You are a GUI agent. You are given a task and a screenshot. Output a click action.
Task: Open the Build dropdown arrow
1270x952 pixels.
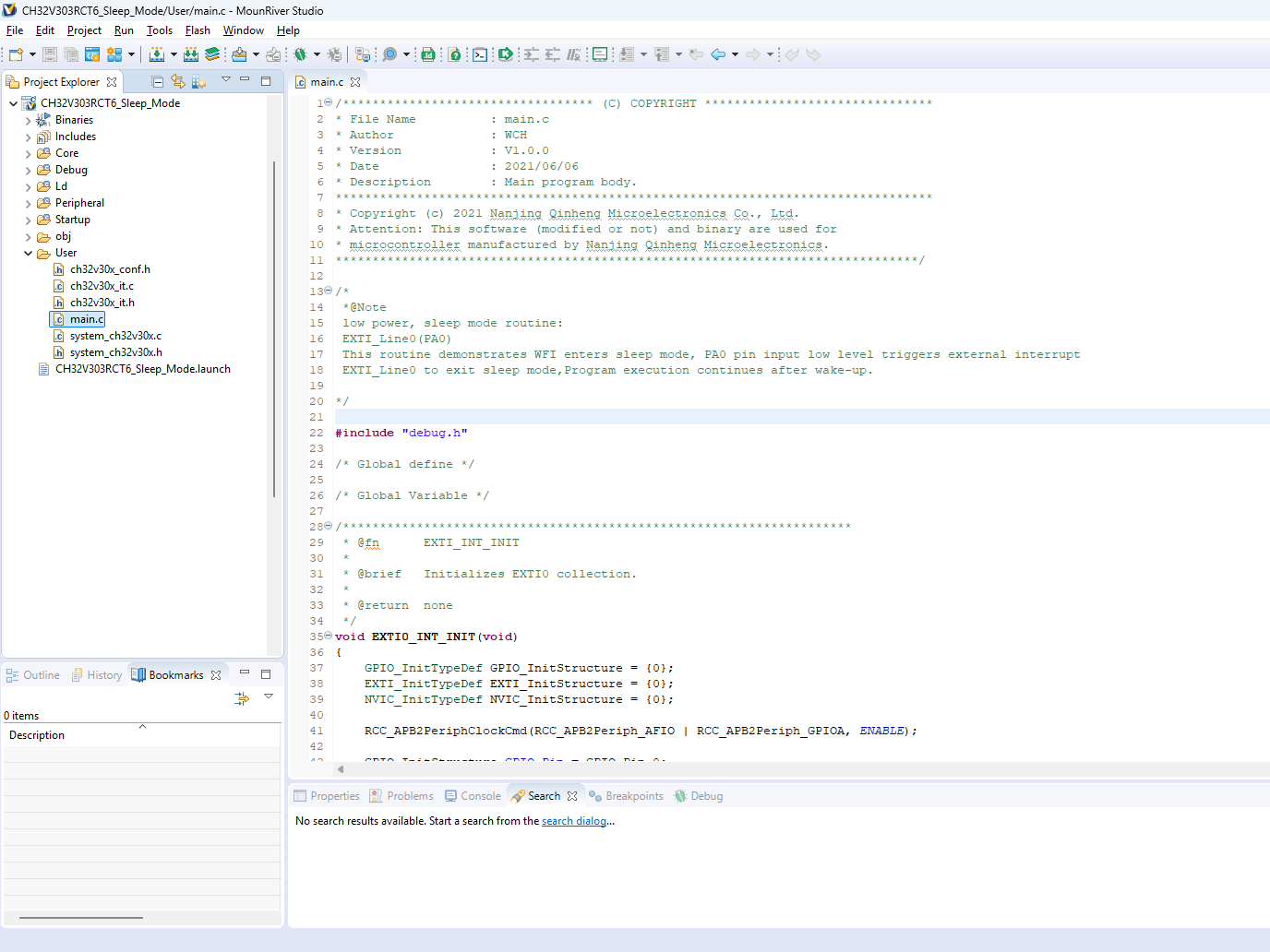[174, 54]
